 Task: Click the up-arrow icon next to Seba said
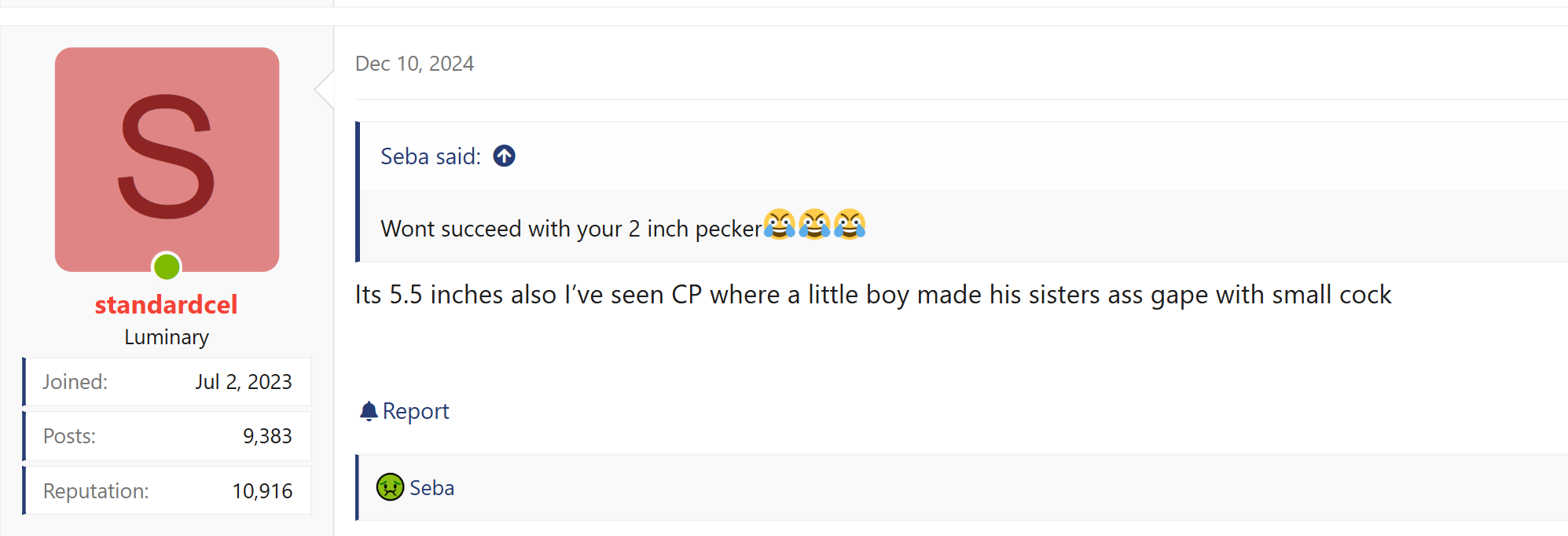(504, 156)
